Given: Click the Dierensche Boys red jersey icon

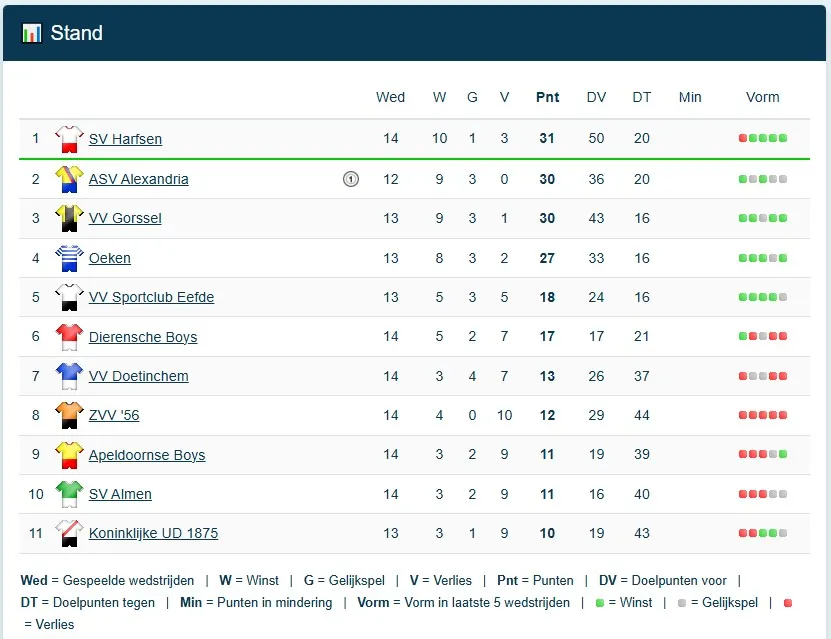Looking at the screenshot, I should coord(69,337).
